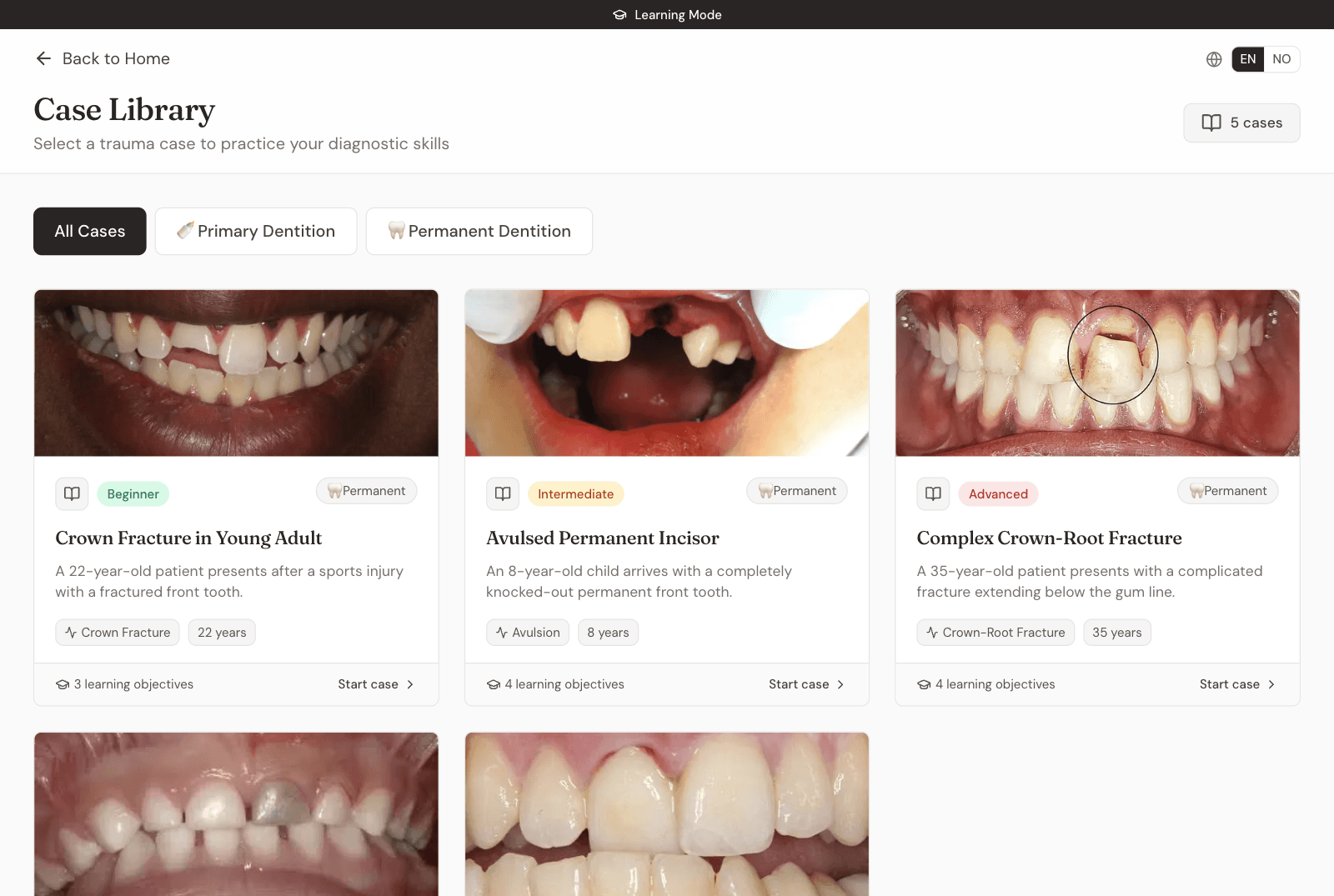The image size is (1334, 896).
Task: Open the fractured front tooth photo thumbnail
Action: [x=236, y=373]
